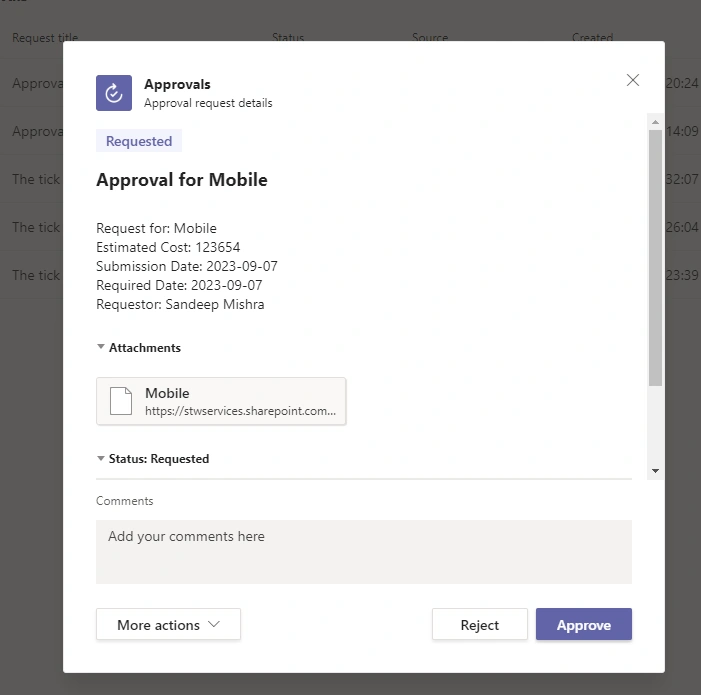Reject the Mobile approval request
701x695 pixels.
click(480, 624)
